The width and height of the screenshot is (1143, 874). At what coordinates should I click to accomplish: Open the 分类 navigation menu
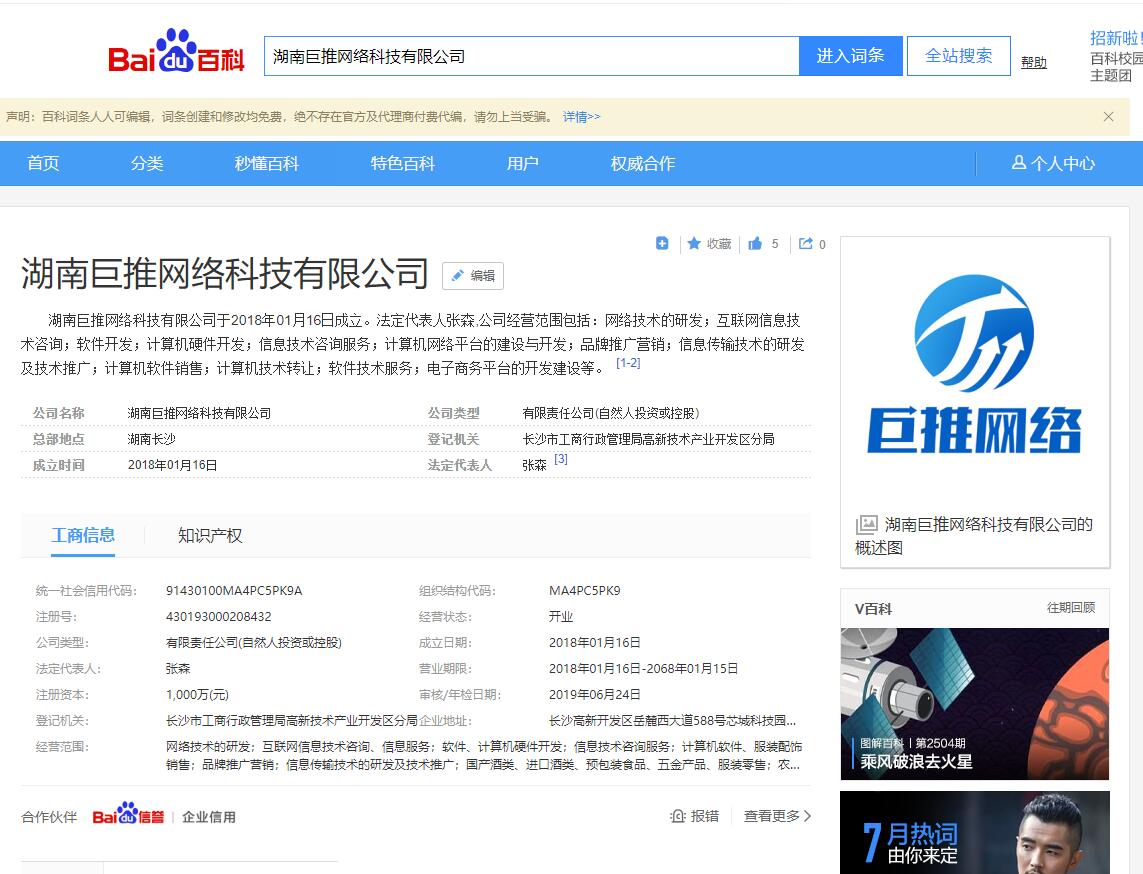click(147, 163)
